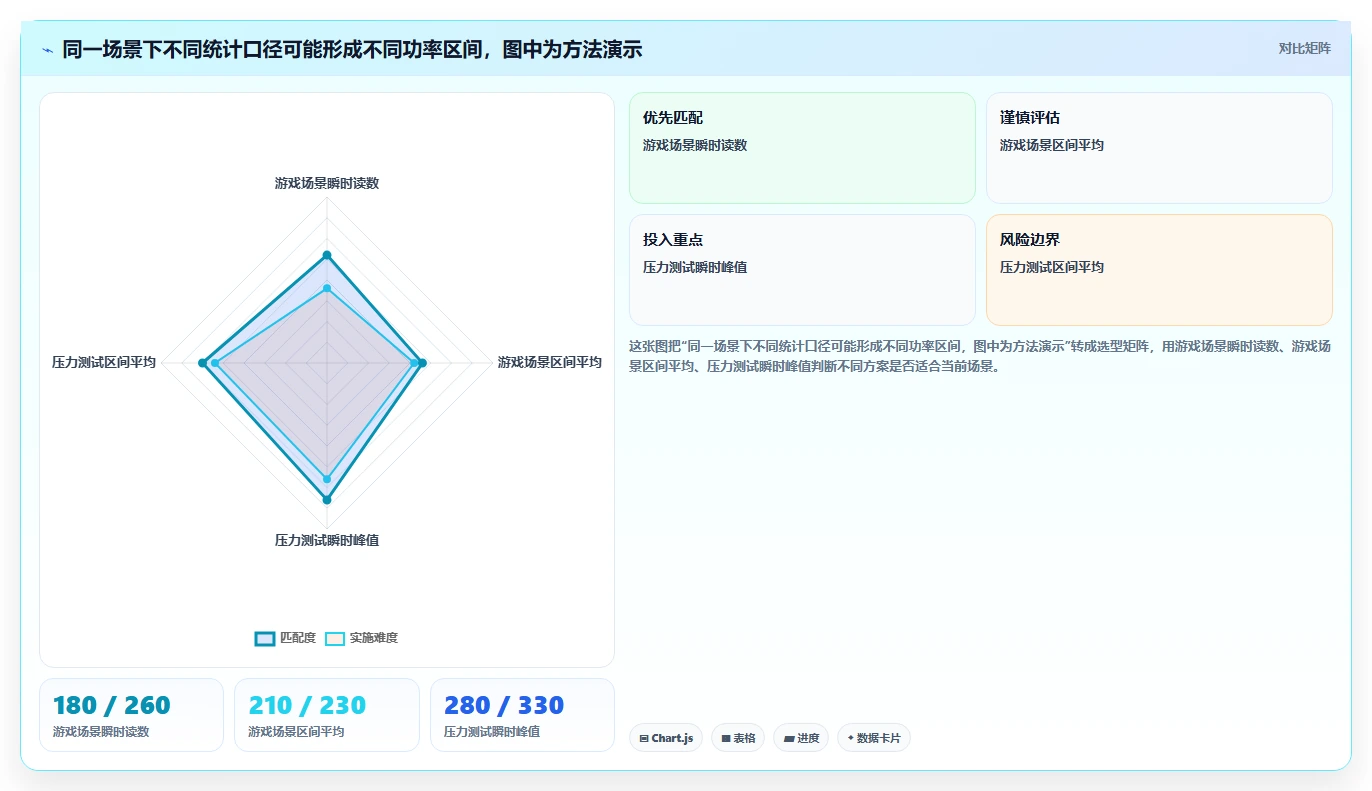Toggle the 匹配度 legend swatch
Image resolution: width=1372 pixels, height=791 pixels.
point(265,638)
